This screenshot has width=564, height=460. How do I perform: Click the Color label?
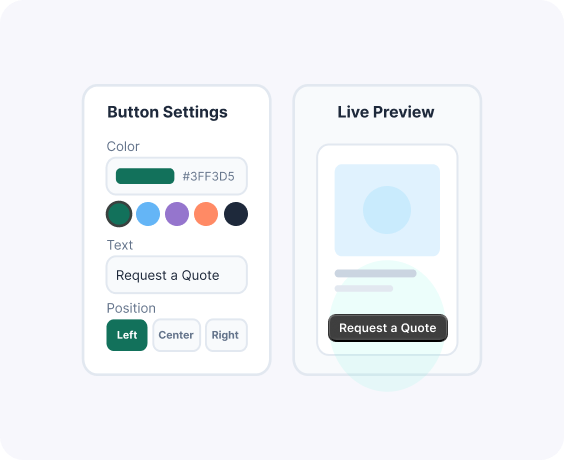pyautogui.click(x=123, y=146)
